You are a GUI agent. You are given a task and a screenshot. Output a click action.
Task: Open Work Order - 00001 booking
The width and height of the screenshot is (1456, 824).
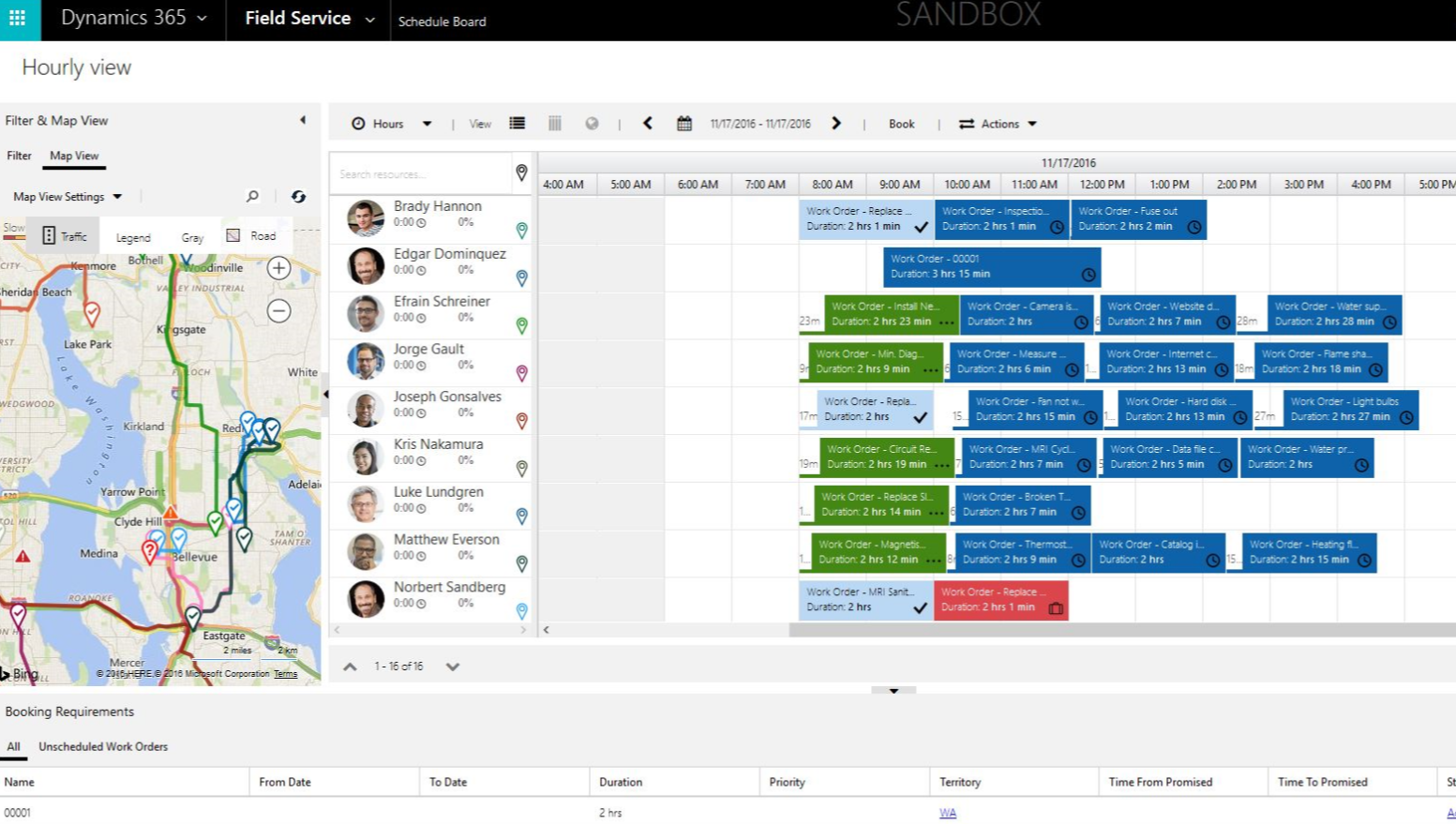pyautogui.click(x=992, y=266)
